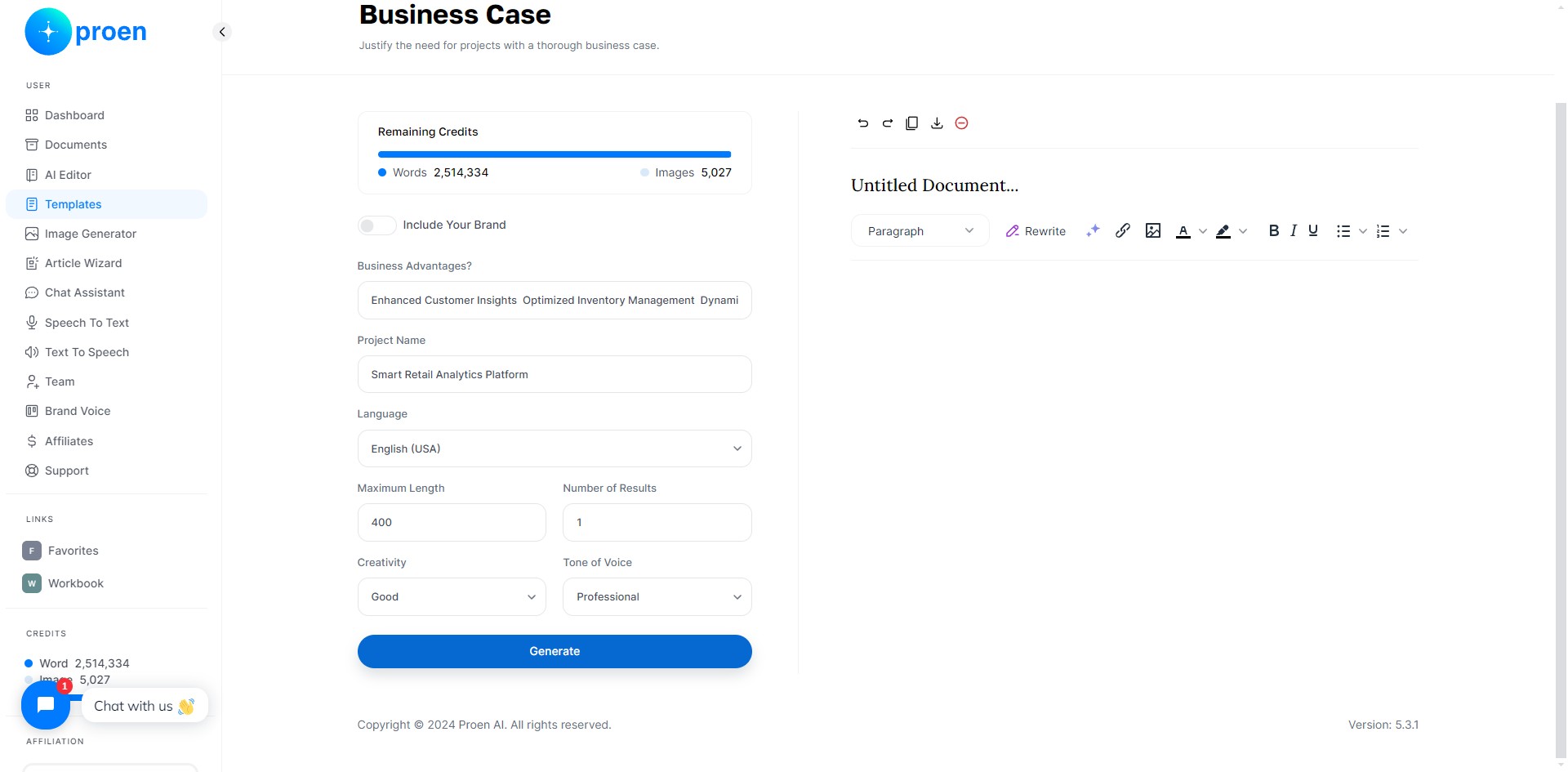The width and height of the screenshot is (1568, 772).
Task: Click the AI sparkle icon beside Rewrite
Action: (x=1093, y=231)
